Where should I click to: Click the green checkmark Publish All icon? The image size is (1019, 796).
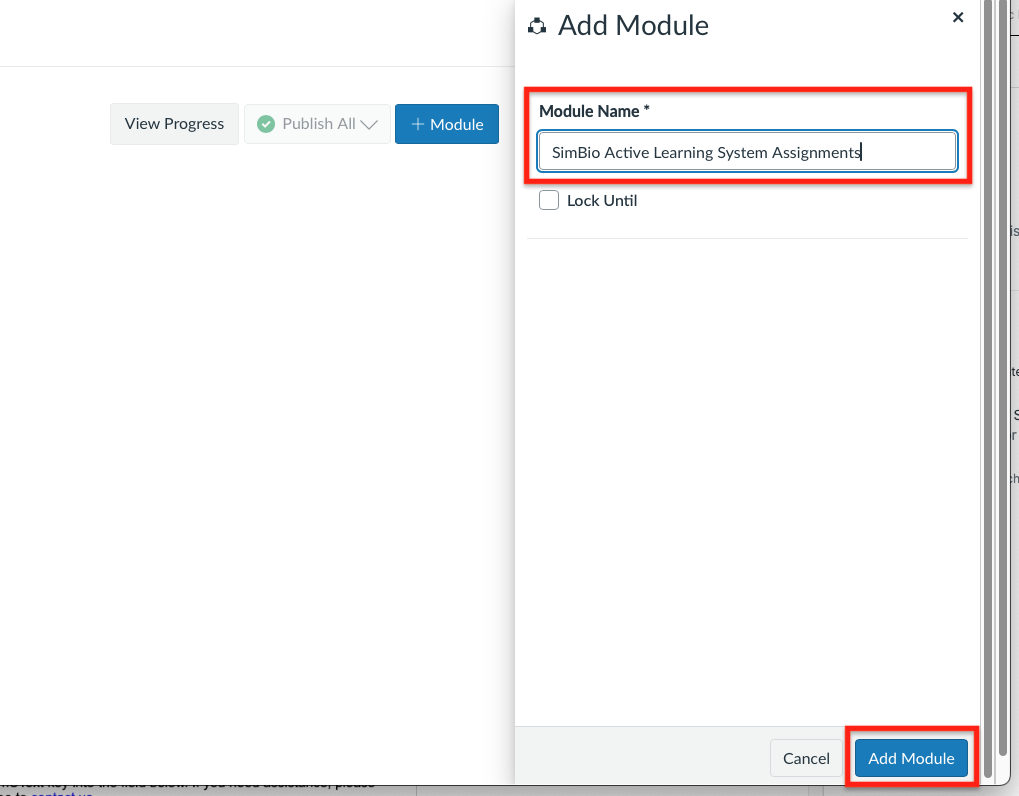click(x=266, y=124)
